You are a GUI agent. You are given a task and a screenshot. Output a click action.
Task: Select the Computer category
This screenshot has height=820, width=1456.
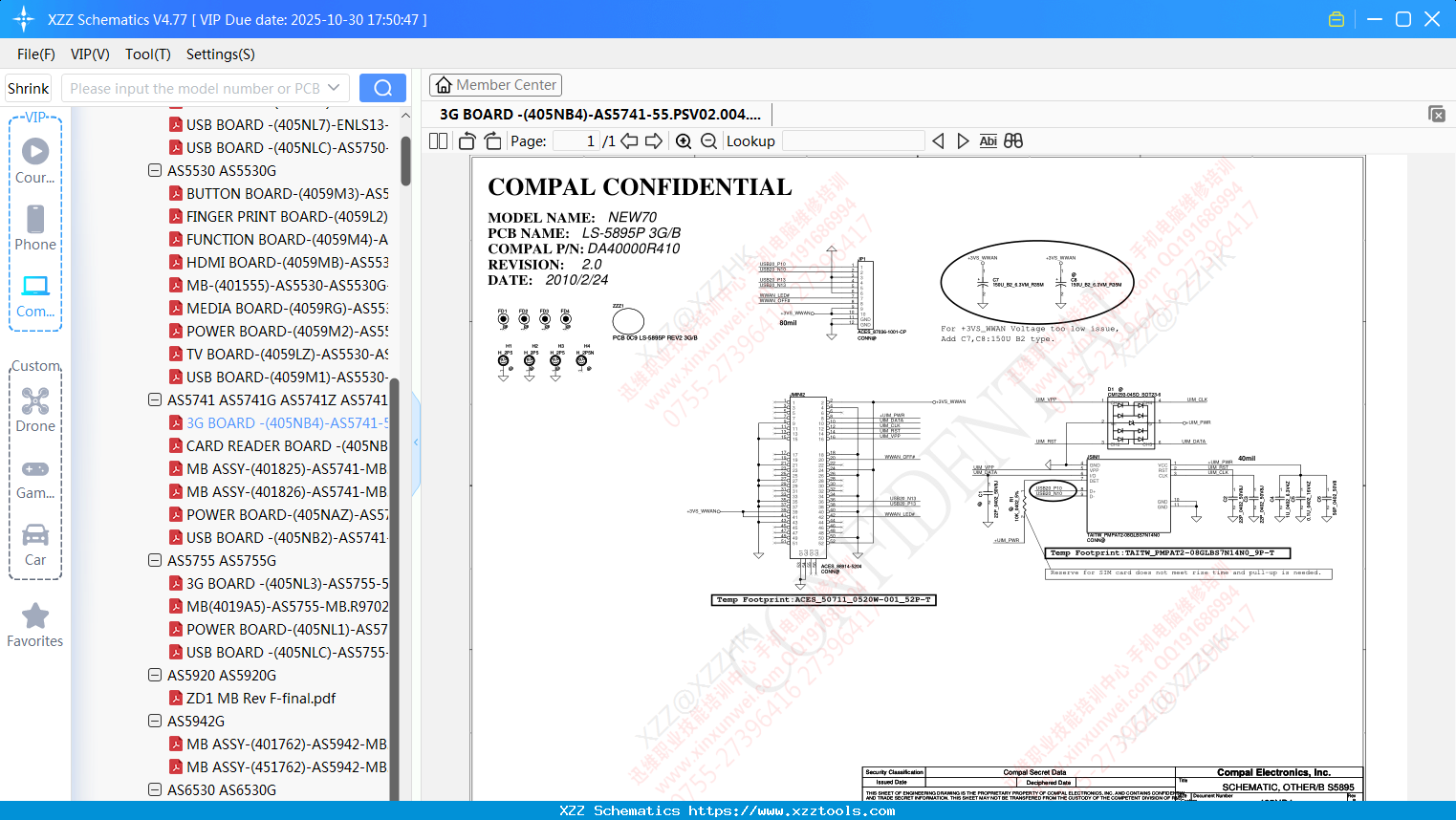35,294
